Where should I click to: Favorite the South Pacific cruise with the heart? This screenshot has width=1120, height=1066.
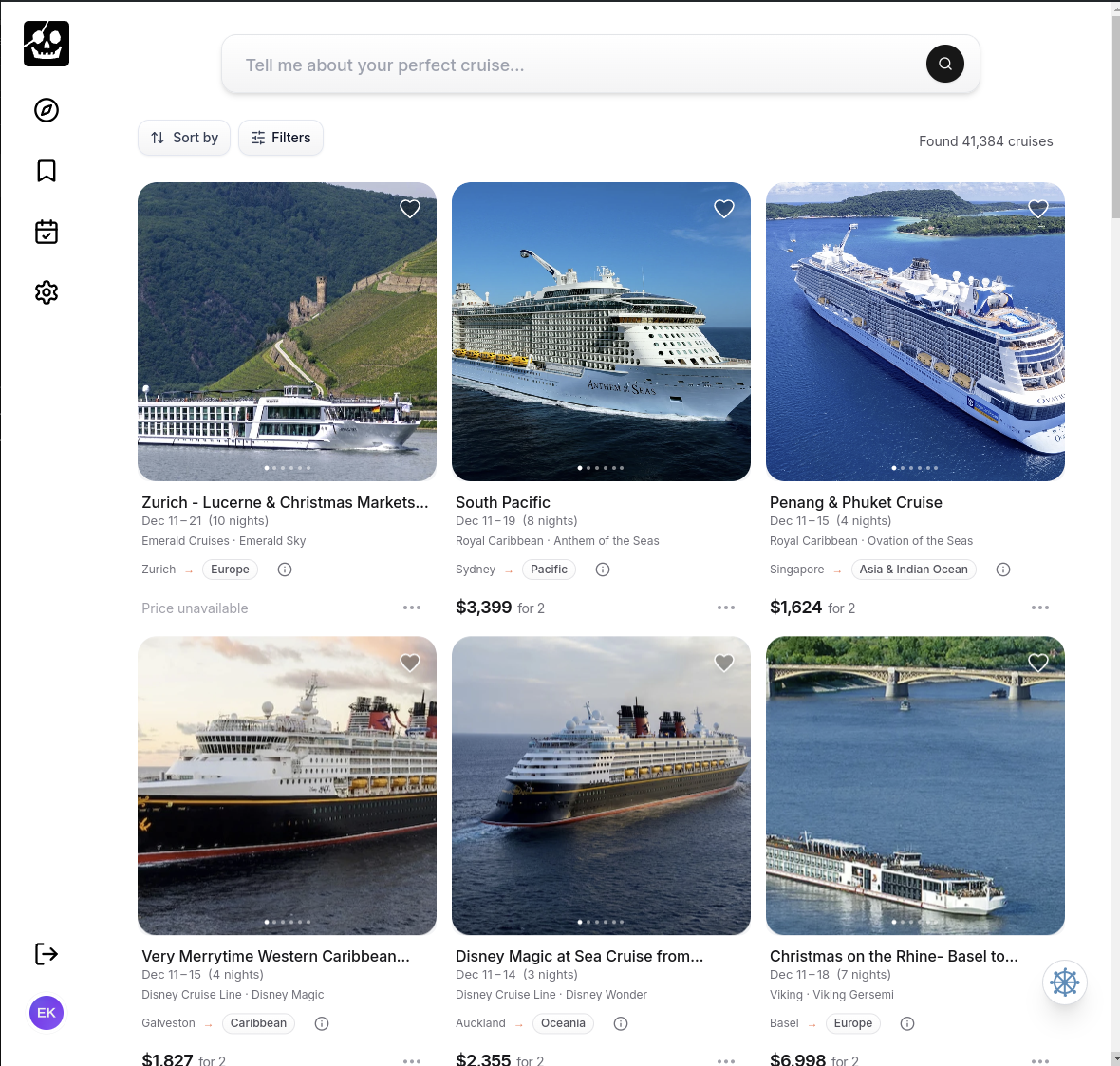723,209
